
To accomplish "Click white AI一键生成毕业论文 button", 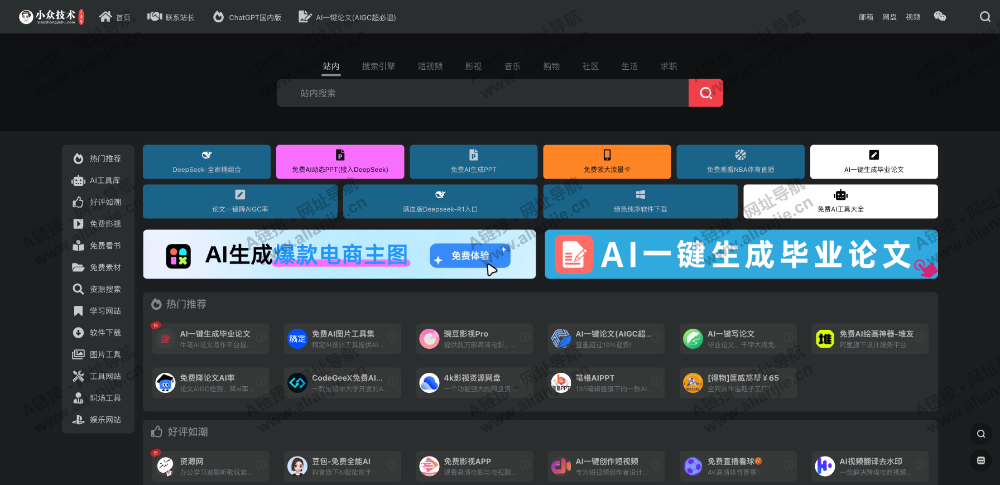I will tap(874, 162).
